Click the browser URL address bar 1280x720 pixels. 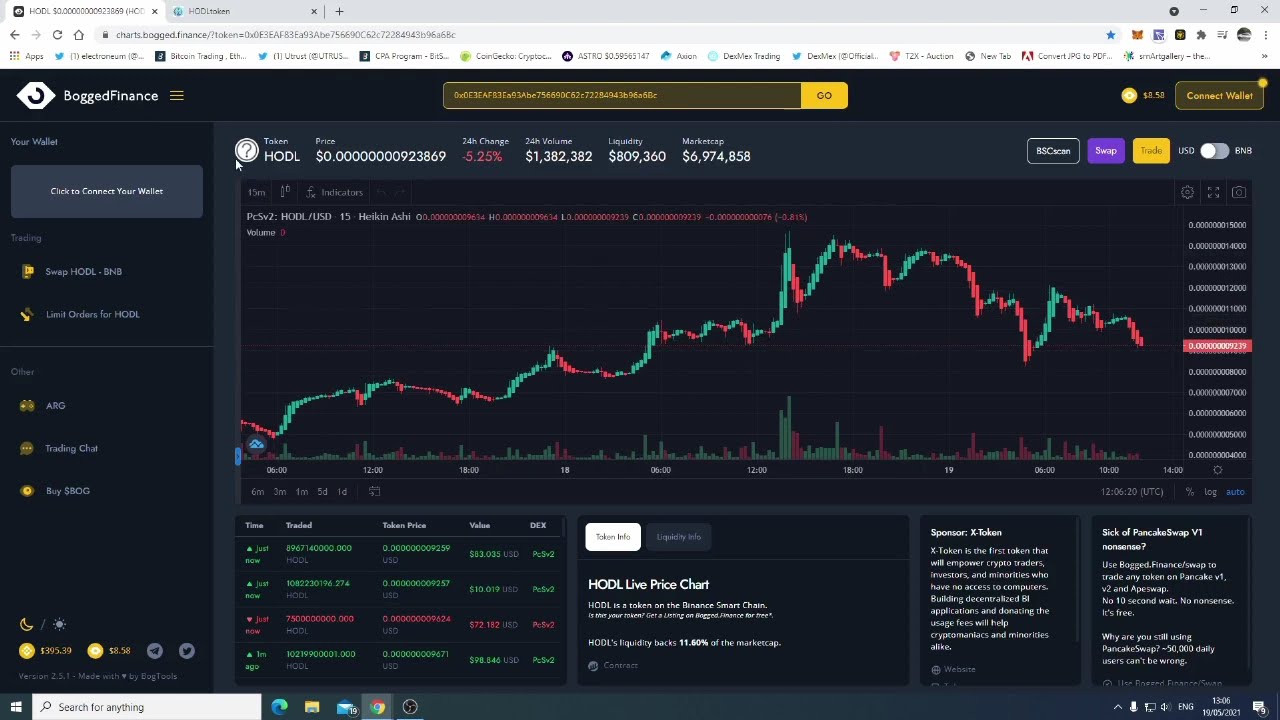point(600,35)
